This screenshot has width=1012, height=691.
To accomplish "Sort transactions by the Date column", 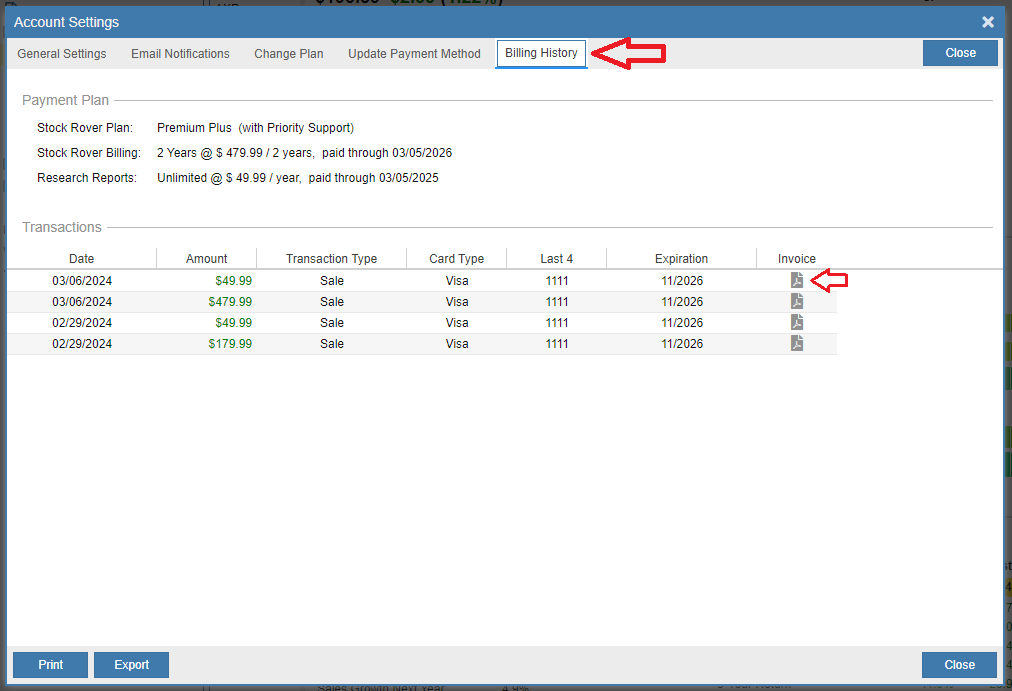I will click(x=81, y=258).
